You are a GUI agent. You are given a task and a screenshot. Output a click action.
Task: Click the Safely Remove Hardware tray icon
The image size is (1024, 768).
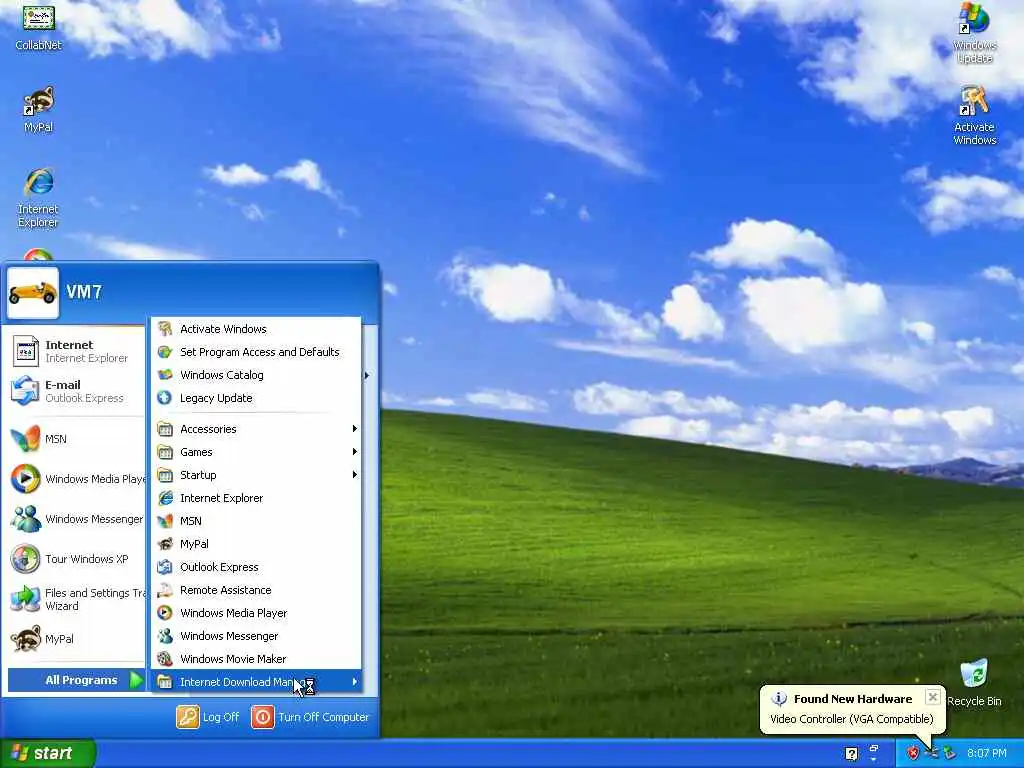[949, 754]
